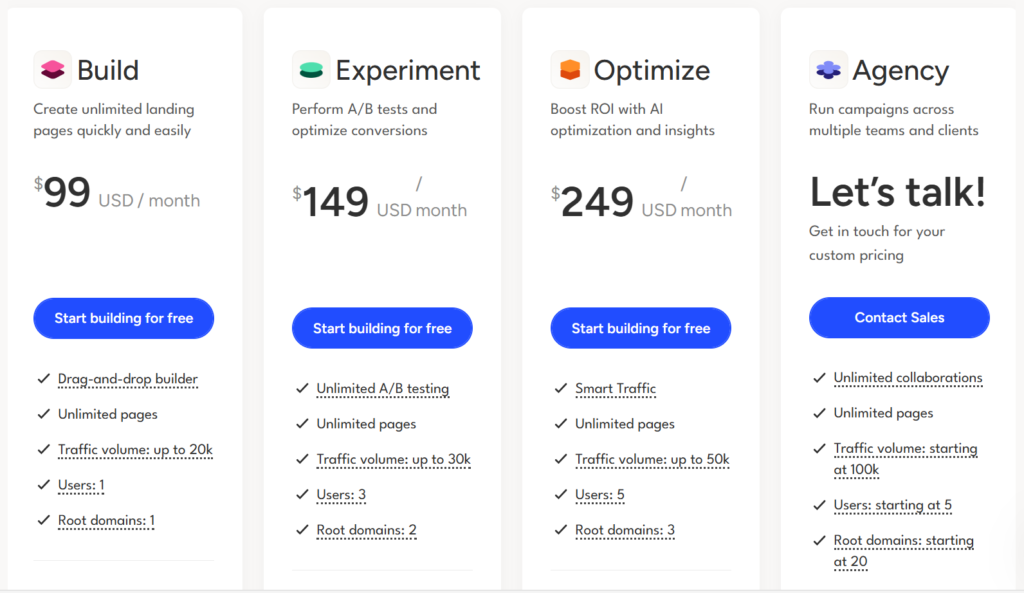Viewport: 1024px width, 593px height.
Task: Open the Smart Traffic feature link
Action: [616, 389]
